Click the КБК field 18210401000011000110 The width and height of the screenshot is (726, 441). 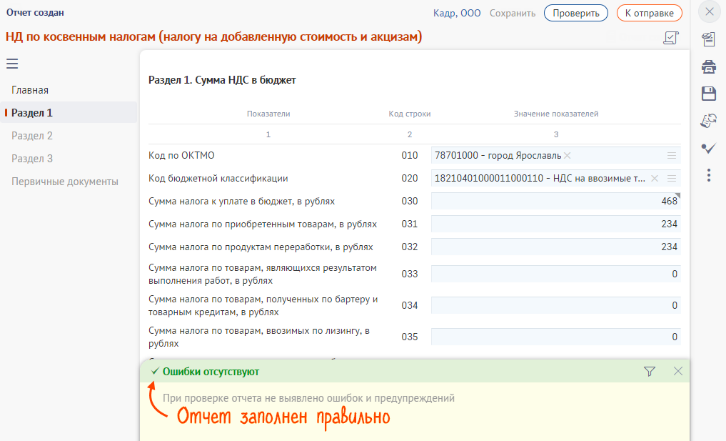point(556,178)
